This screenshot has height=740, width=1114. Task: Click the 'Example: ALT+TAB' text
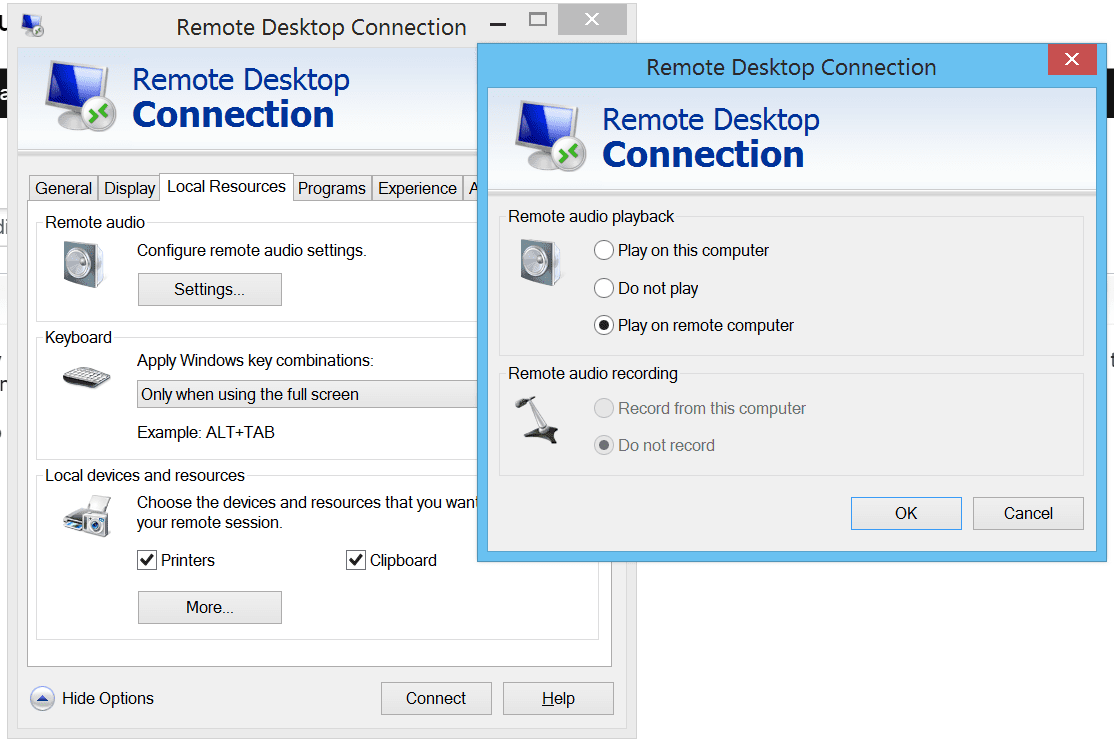(206, 432)
